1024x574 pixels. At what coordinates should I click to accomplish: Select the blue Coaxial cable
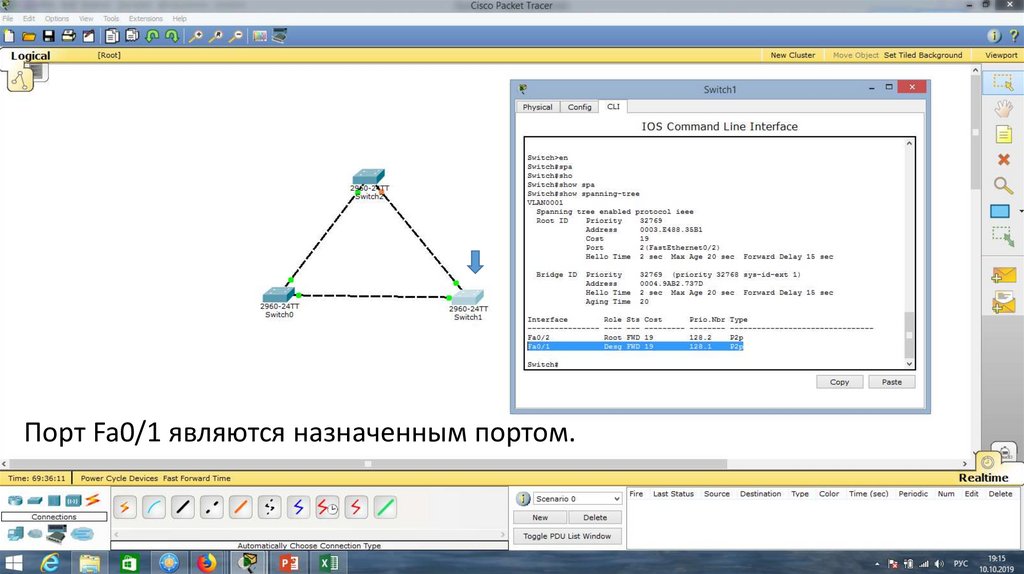[298, 507]
